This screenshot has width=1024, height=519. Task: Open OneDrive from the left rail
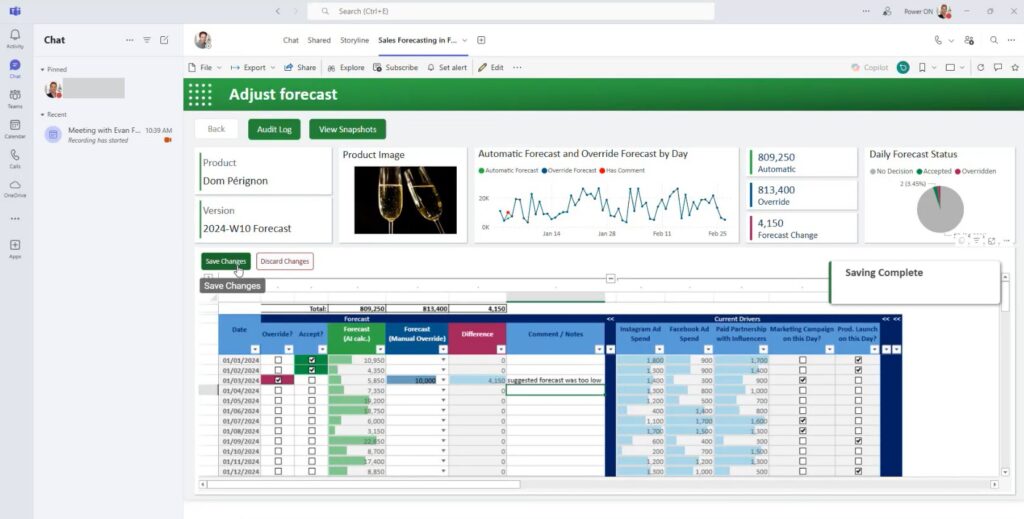[15, 186]
